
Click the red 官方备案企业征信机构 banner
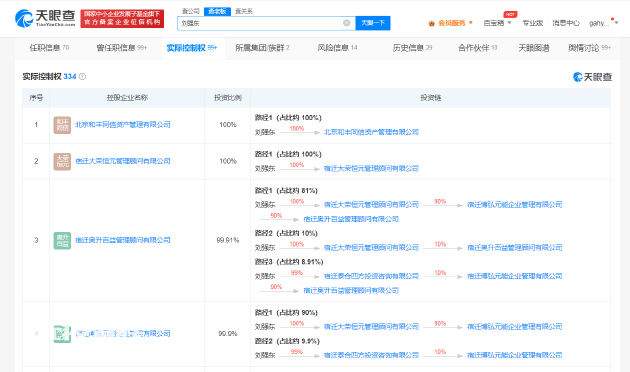click(x=122, y=18)
